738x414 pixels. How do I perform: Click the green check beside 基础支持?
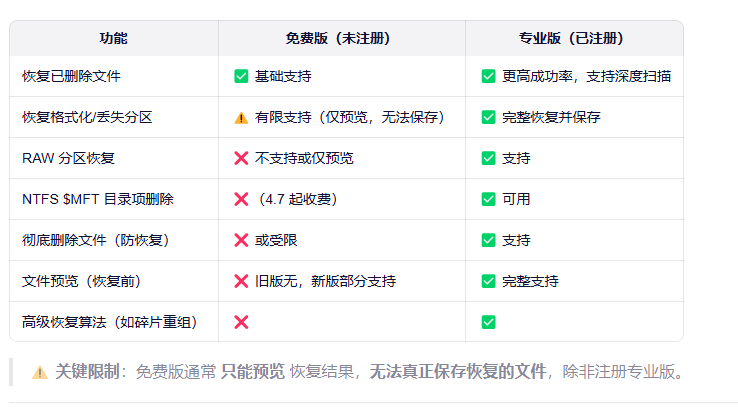point(241,76)
